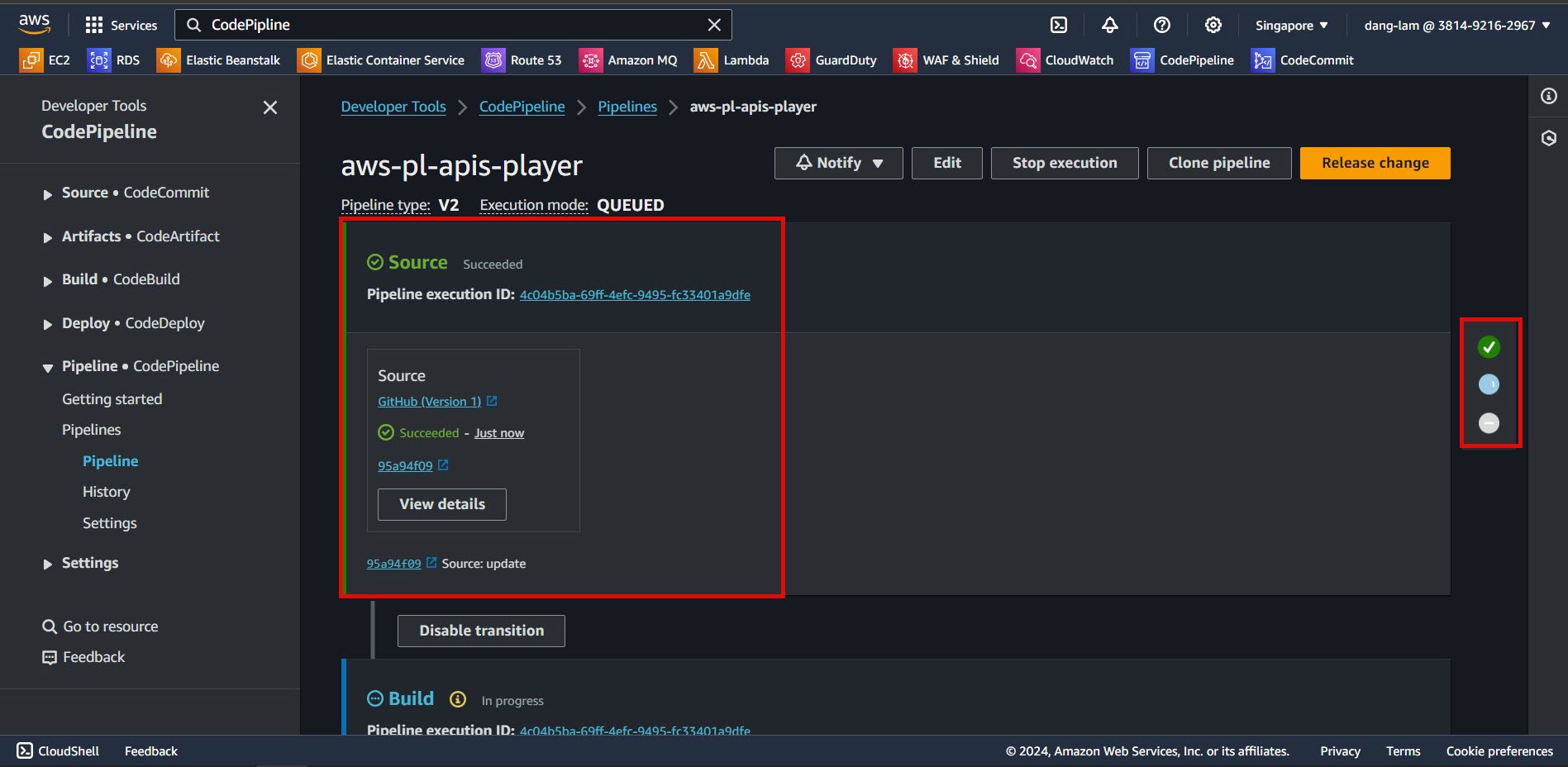Viewport: 1568px width, 767px height.
Task: Go to Pipelines breadcrumb
Action: (627, 107)
